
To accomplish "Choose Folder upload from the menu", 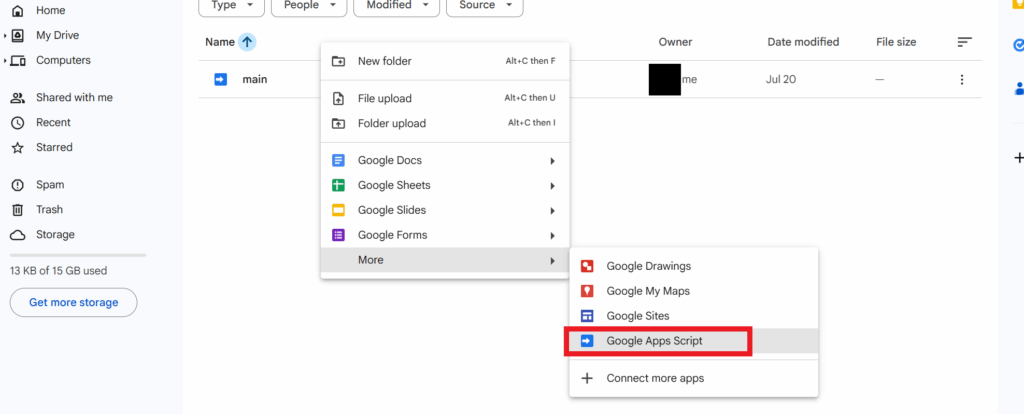I will coord(445,123).
